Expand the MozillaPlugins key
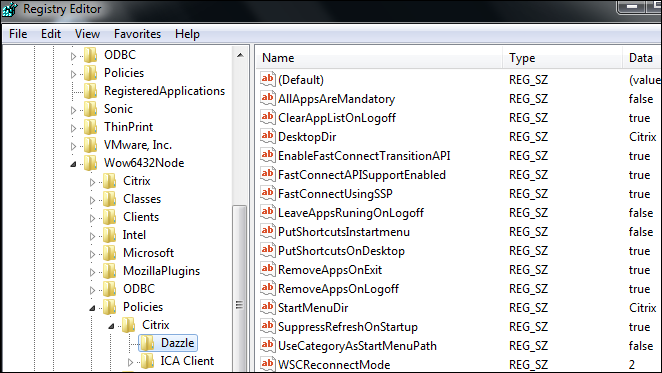The height and width of the screenshot is (373, 662). [x=92, y=272]
